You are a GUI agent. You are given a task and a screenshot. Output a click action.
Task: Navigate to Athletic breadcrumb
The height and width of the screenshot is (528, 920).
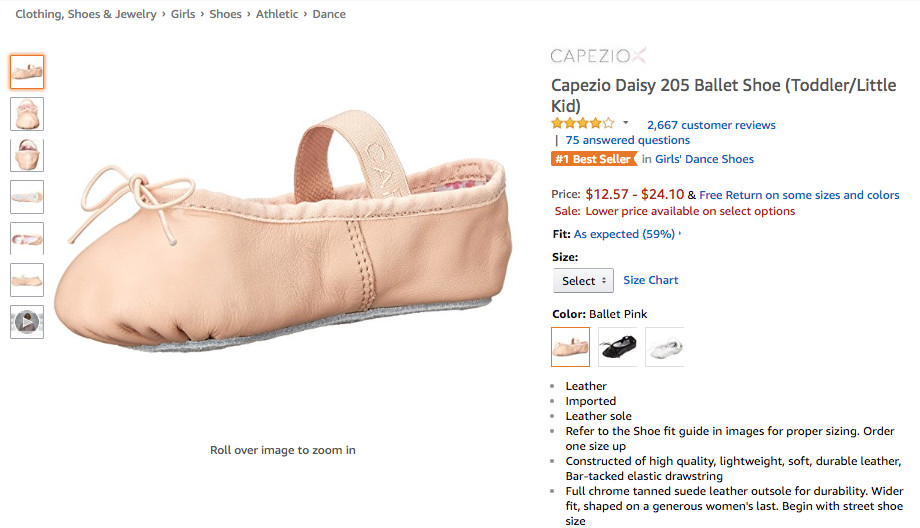pyautogui.click(x=277, y=14)
